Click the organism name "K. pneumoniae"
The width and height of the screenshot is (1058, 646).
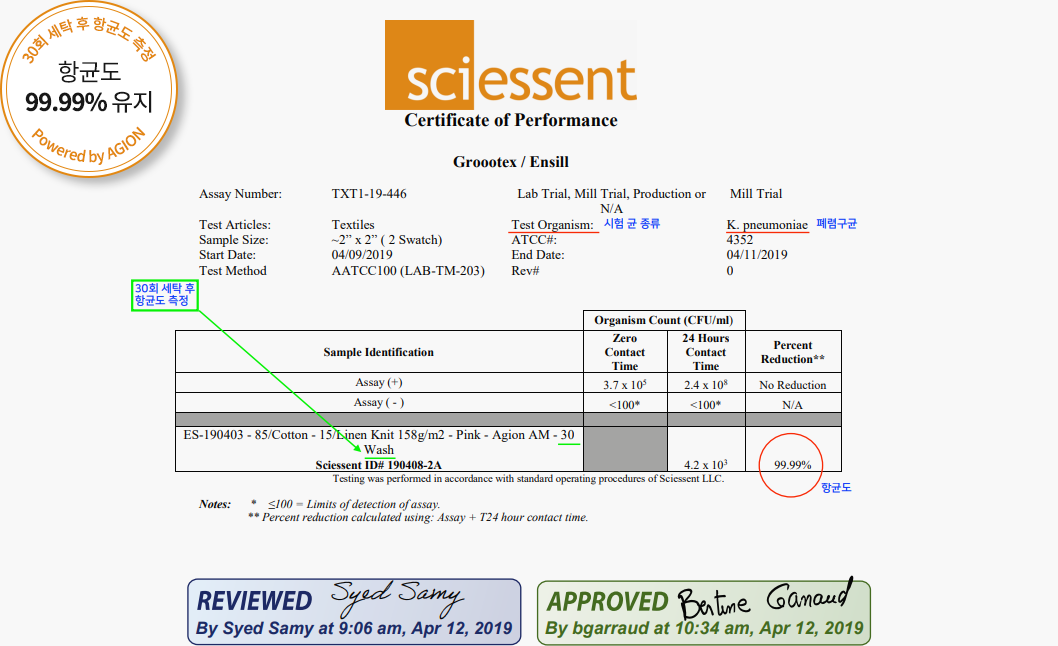point(767,225)
